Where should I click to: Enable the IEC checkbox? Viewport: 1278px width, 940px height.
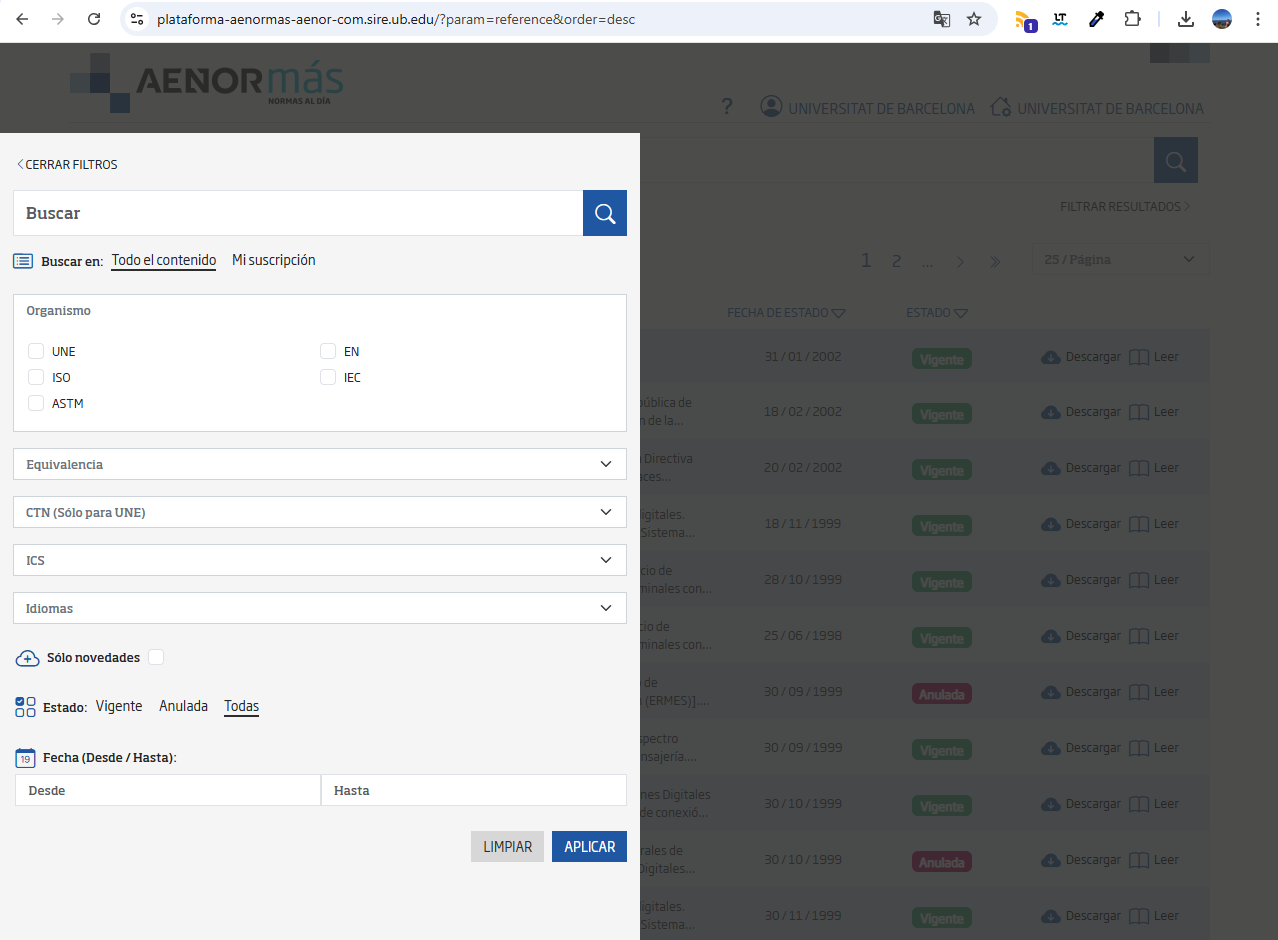328,377
